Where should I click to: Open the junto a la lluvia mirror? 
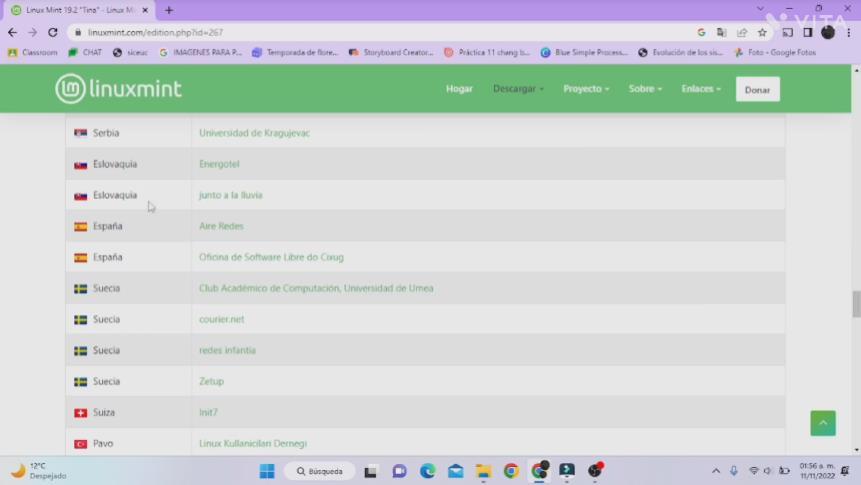coord(231,195)
